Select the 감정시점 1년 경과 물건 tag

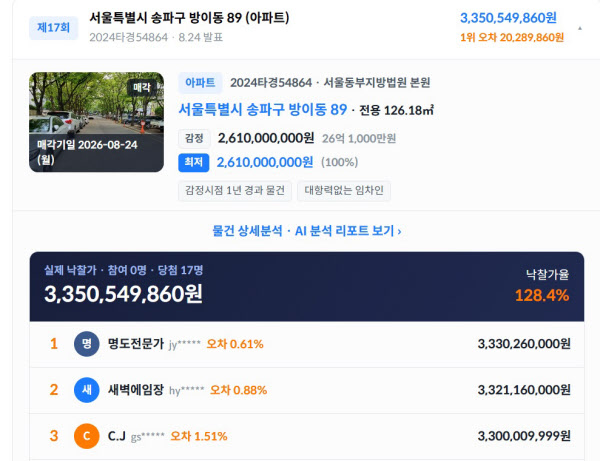235,191
